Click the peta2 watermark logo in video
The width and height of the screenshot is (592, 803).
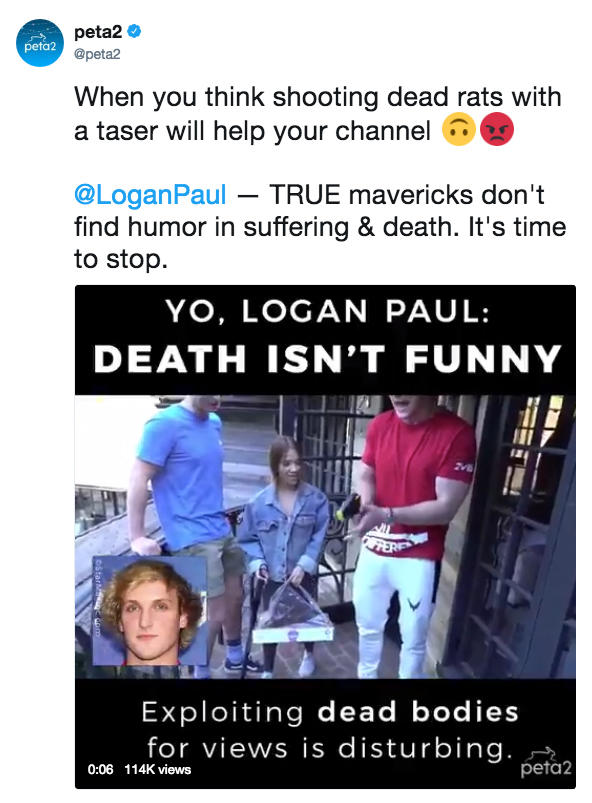tap(545, 763)
